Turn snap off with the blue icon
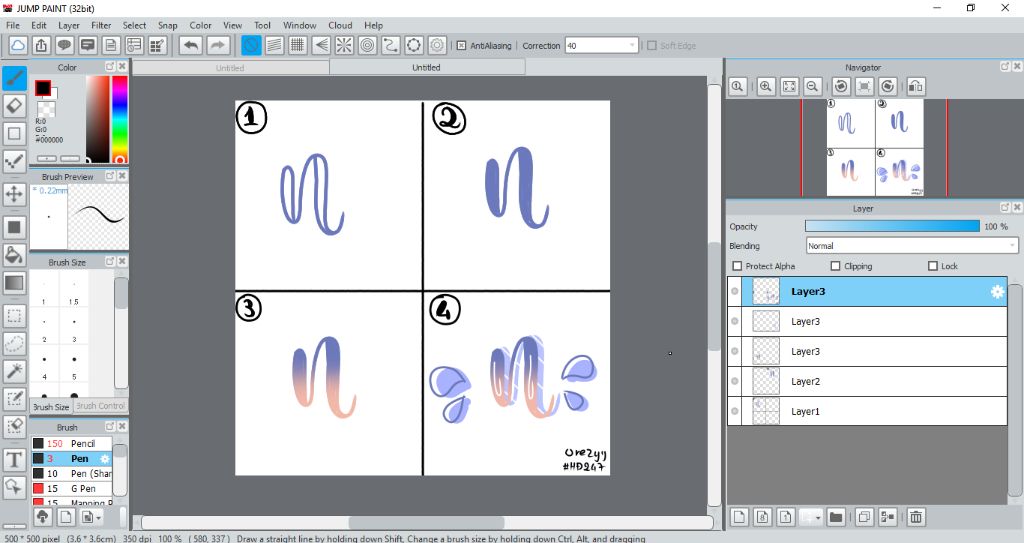Viewport: 1024px width, 543px height. [x=251, y=45]
